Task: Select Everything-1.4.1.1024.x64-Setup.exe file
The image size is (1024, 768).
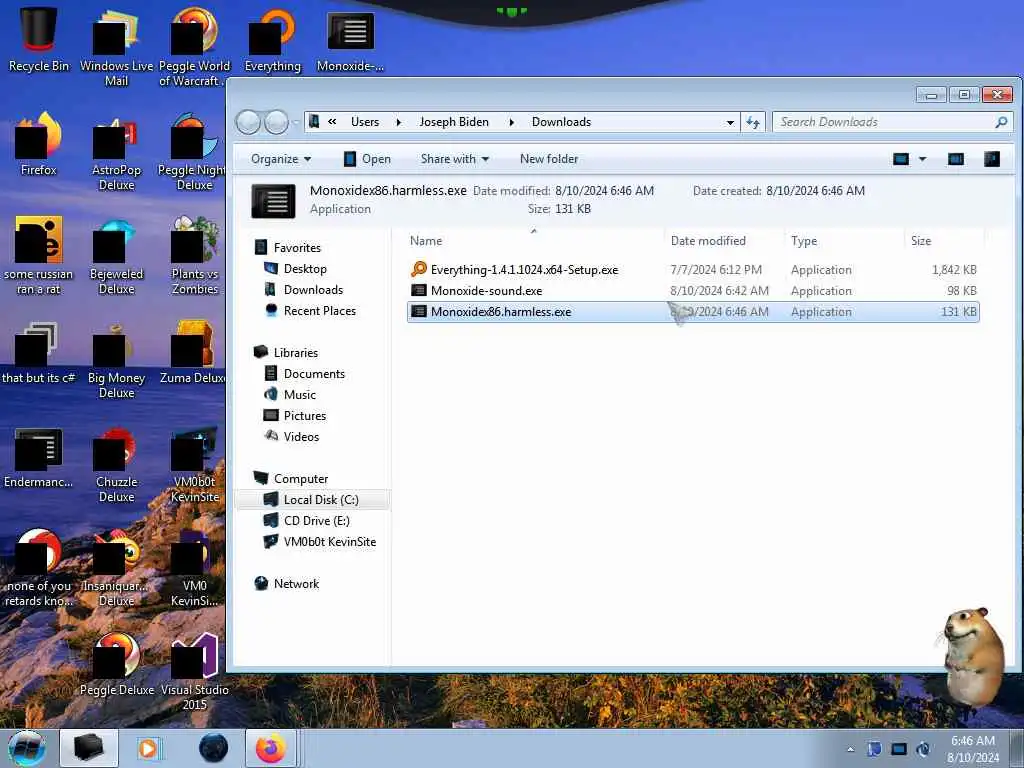Action: (693, 270)
